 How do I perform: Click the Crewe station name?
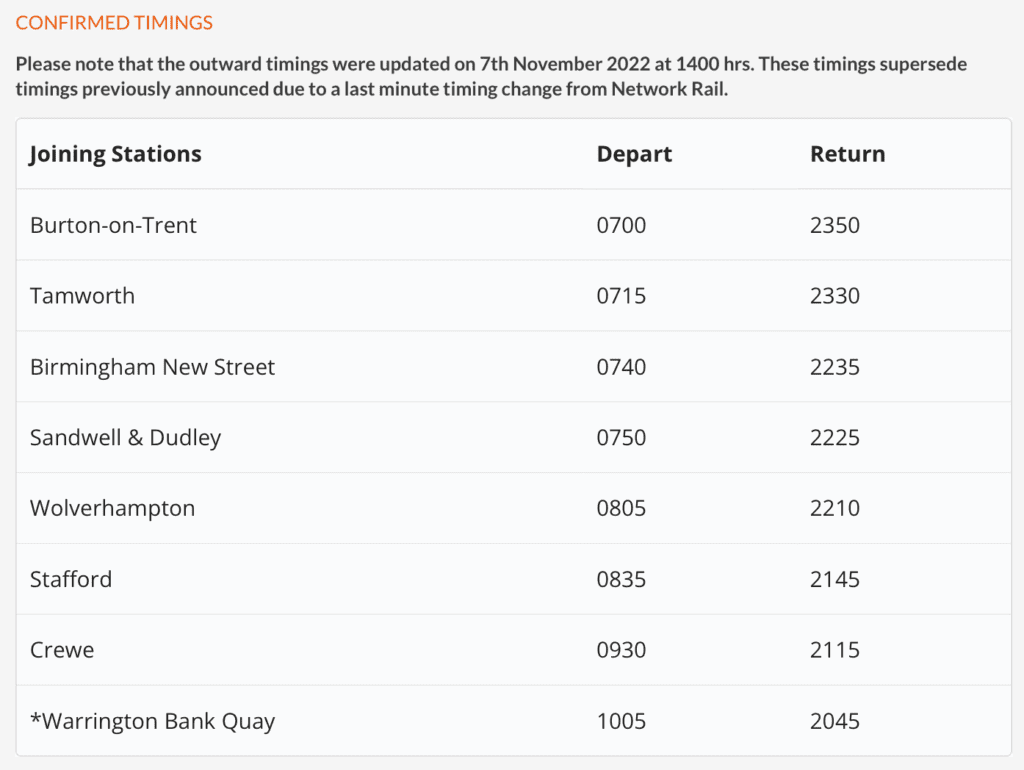pos(62,650)
